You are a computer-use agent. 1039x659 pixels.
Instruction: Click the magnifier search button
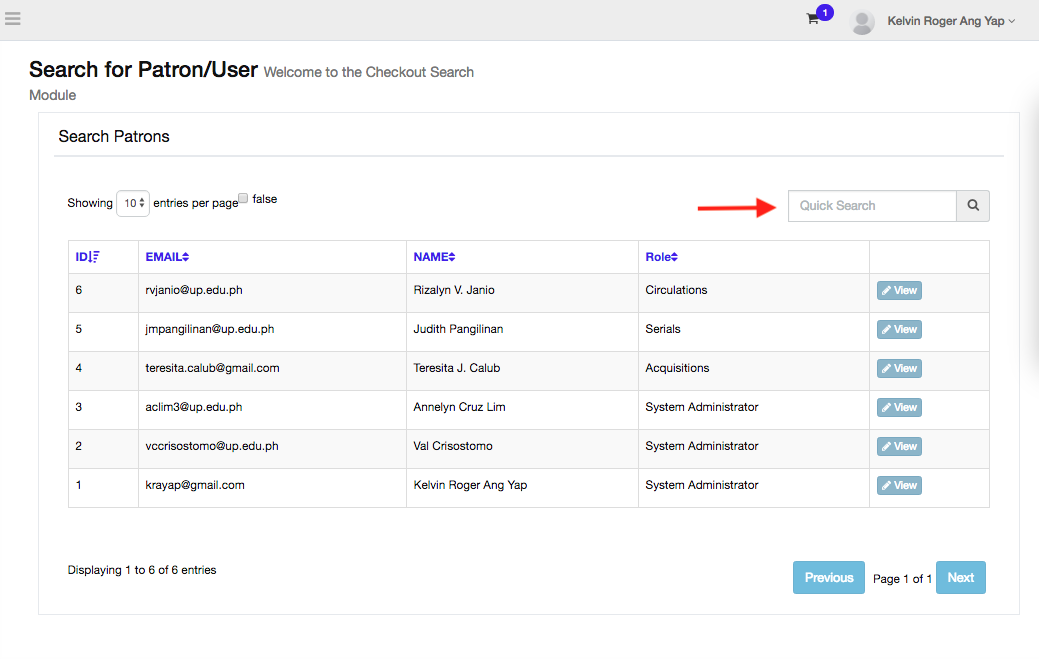point(972,206)
